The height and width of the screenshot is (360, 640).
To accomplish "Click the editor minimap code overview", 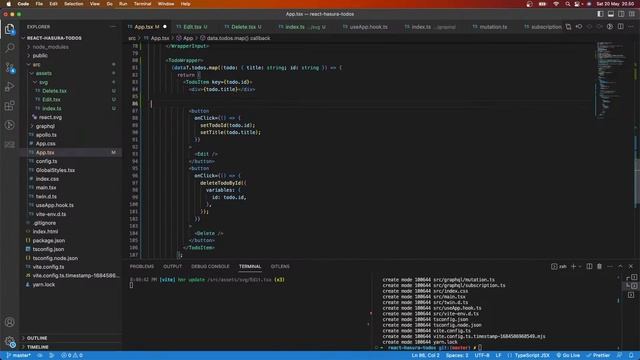I will (x=611, y=80).
